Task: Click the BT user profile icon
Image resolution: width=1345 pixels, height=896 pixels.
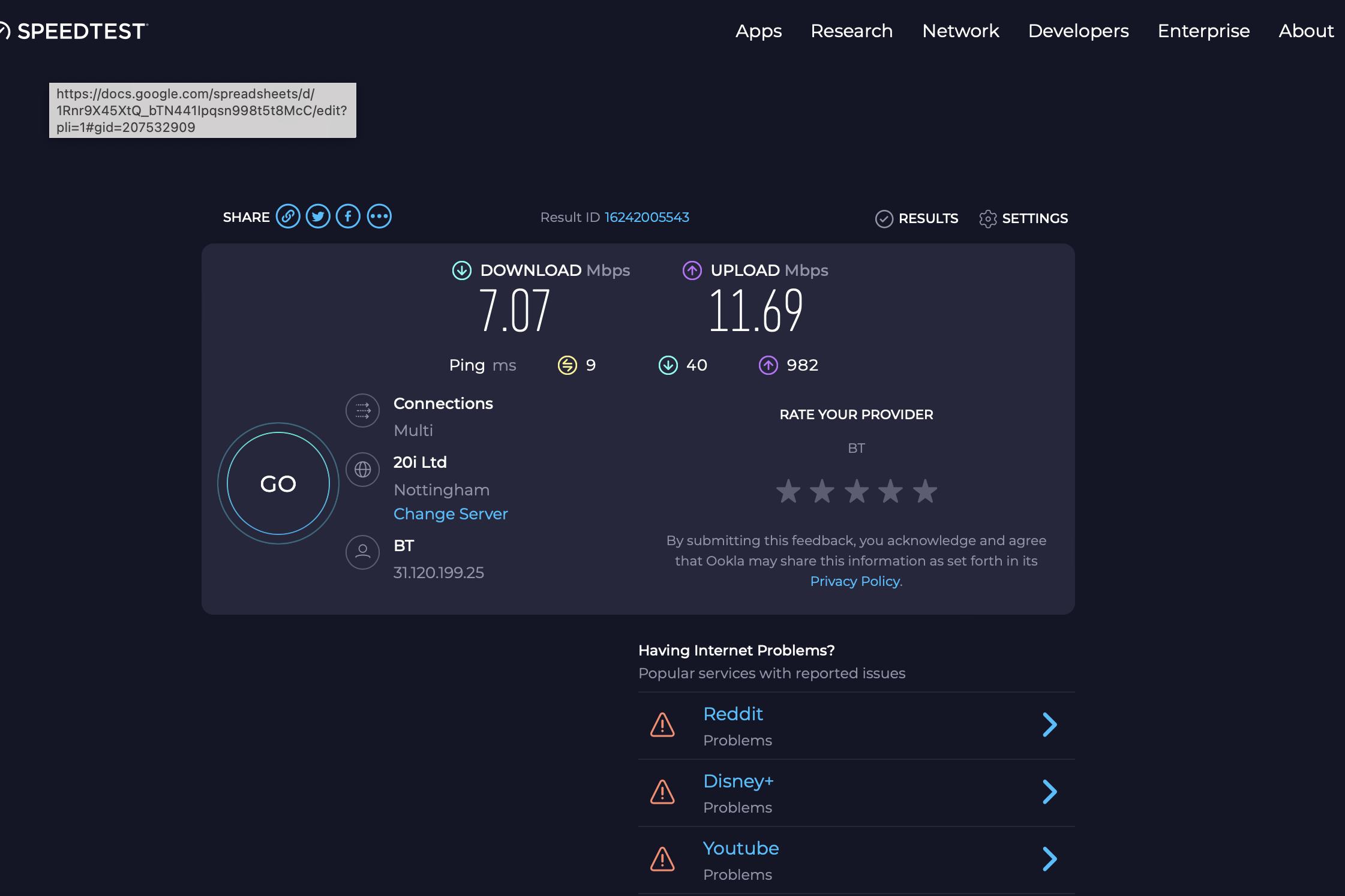Action: pyautogui.click(x=362, y=552)
